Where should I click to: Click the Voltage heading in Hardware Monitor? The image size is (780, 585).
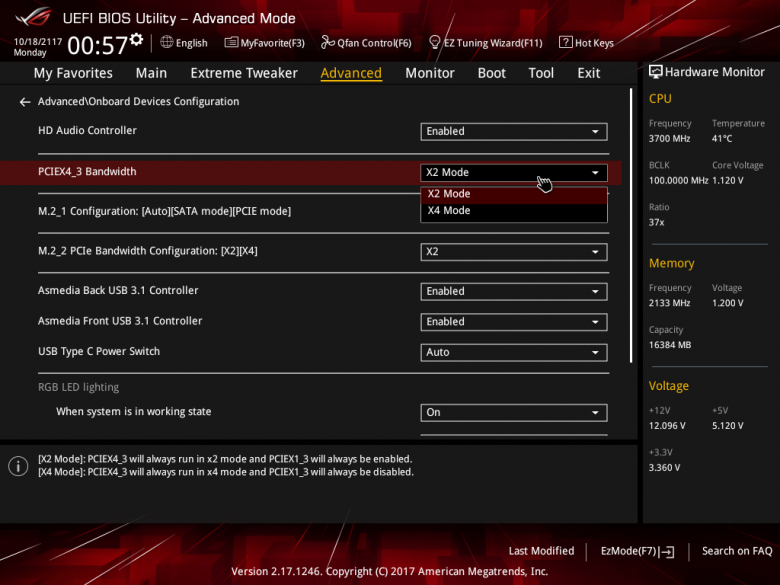669,386
